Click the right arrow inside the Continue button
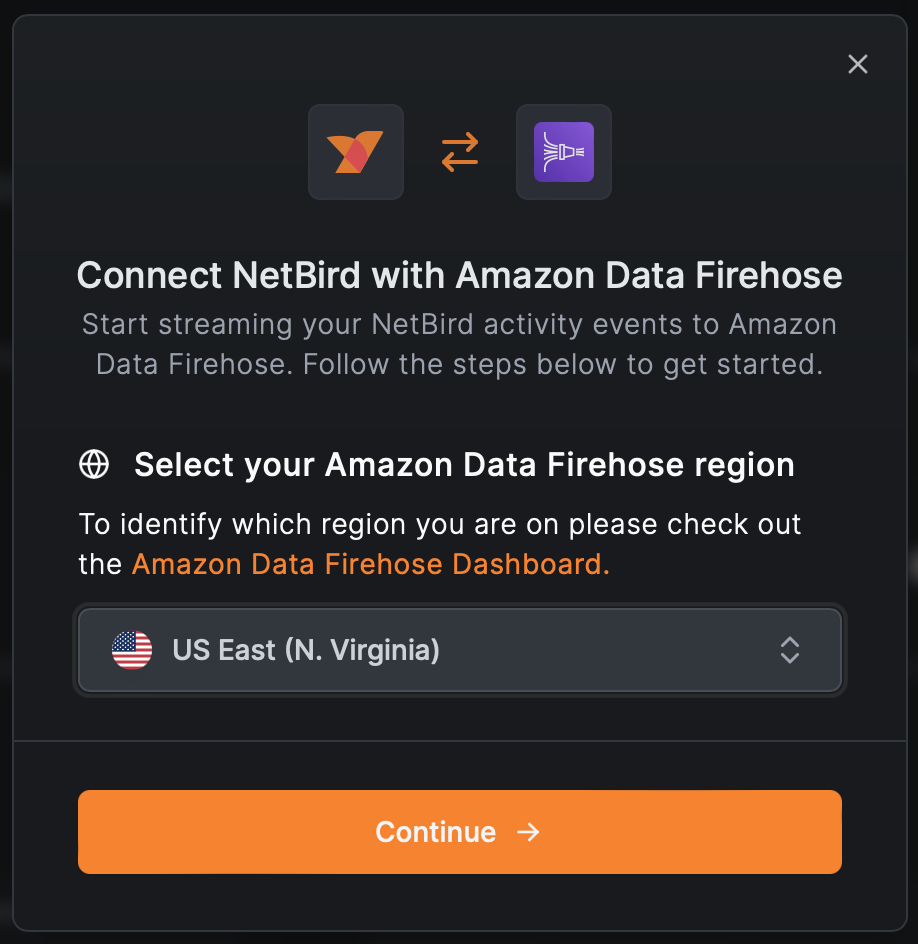918x944 pixels. pos(527,832)
